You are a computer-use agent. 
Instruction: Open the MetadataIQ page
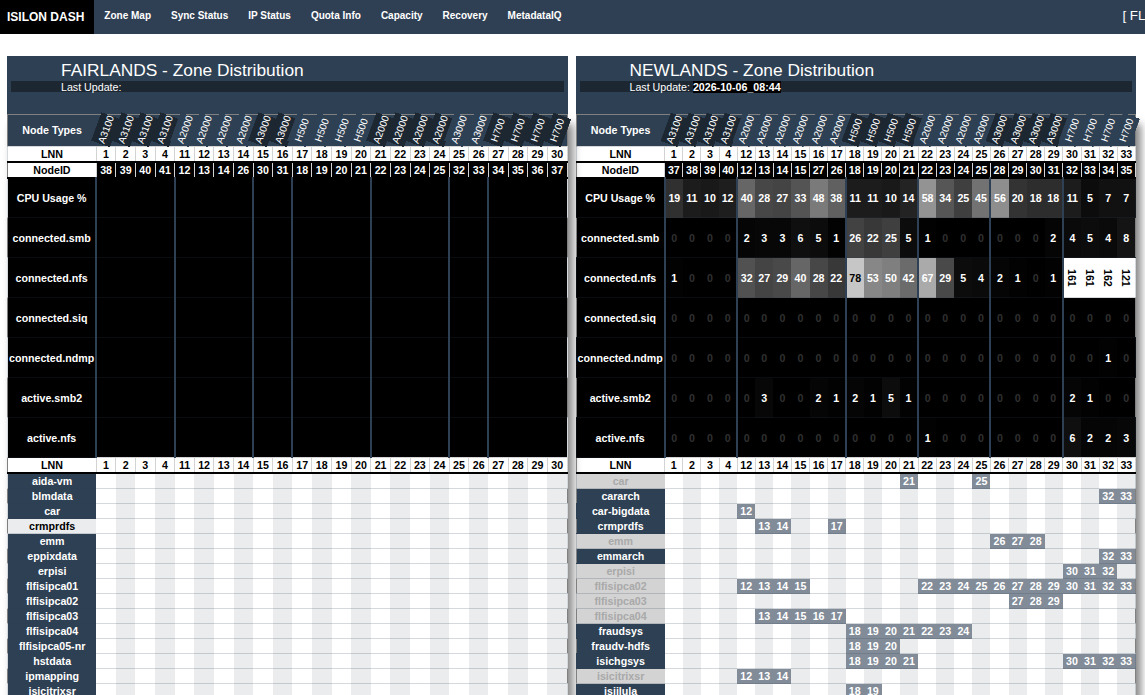point(535,15)
